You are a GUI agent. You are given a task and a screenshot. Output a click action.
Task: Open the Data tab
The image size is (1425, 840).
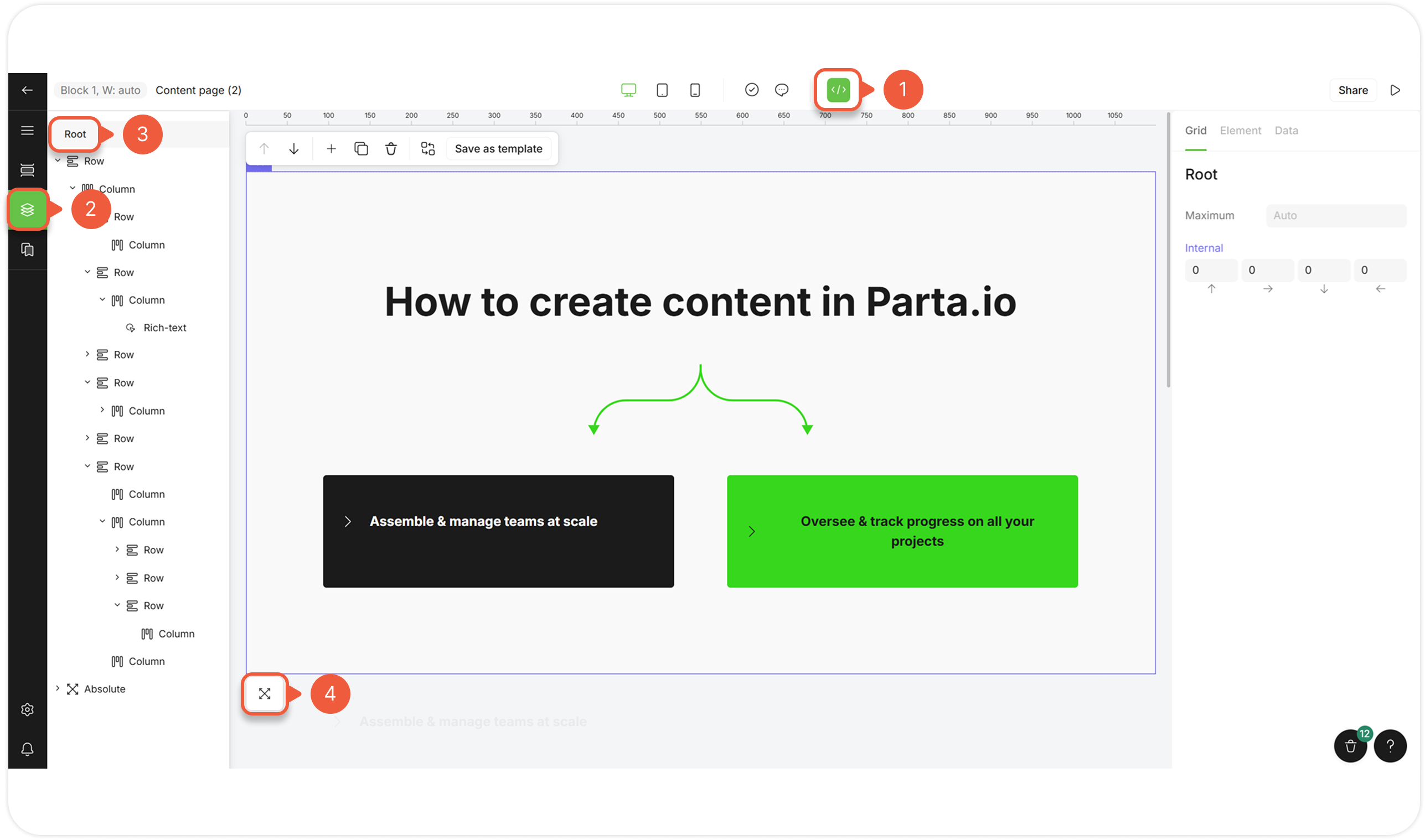tap(1285, 131)
